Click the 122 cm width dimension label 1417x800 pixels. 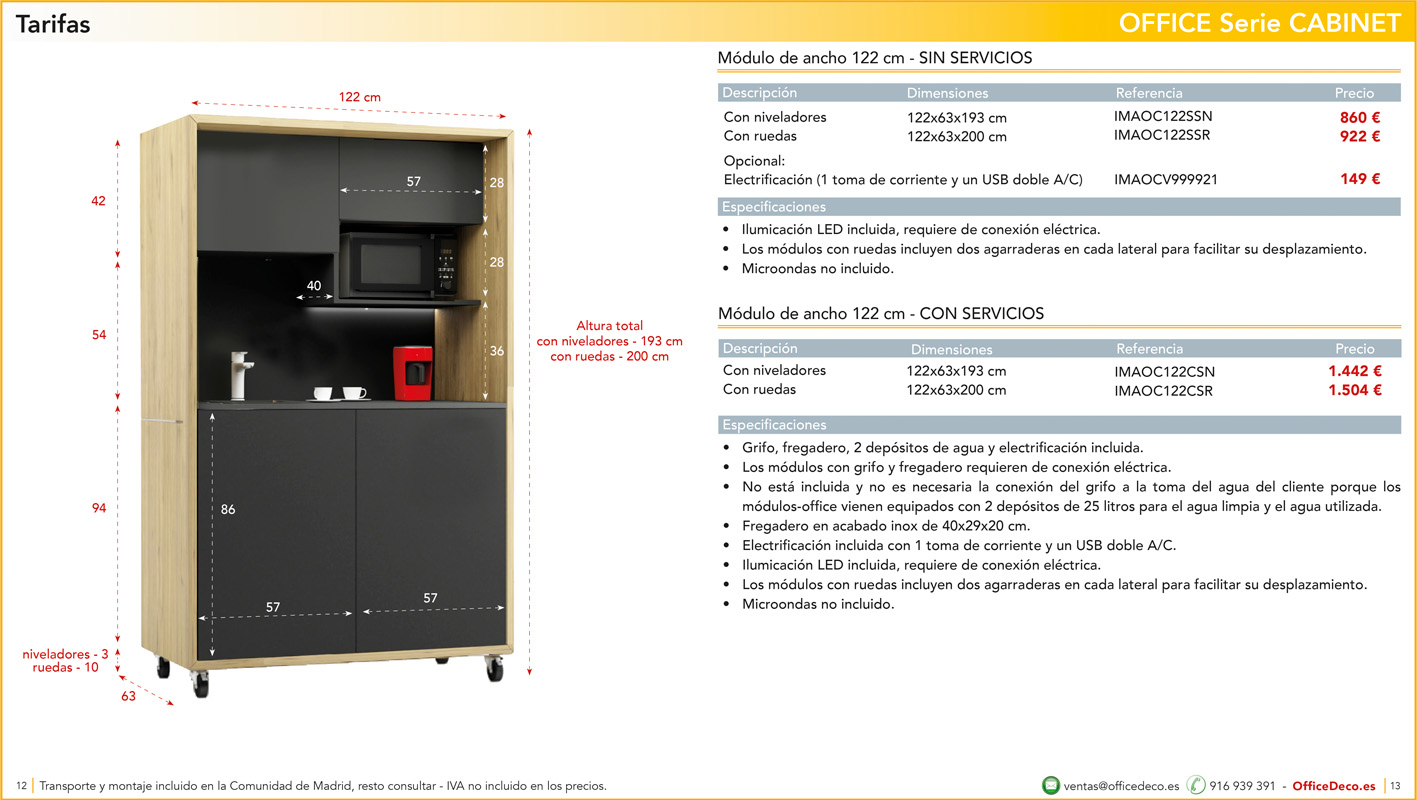[359, 97]
